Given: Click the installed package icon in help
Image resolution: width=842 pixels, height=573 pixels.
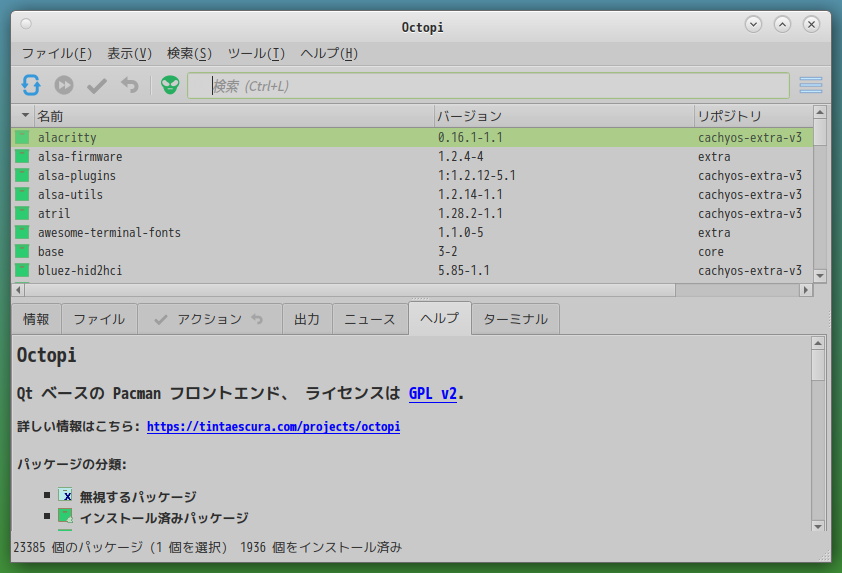Looking at the screenshot, I should 65,516.
